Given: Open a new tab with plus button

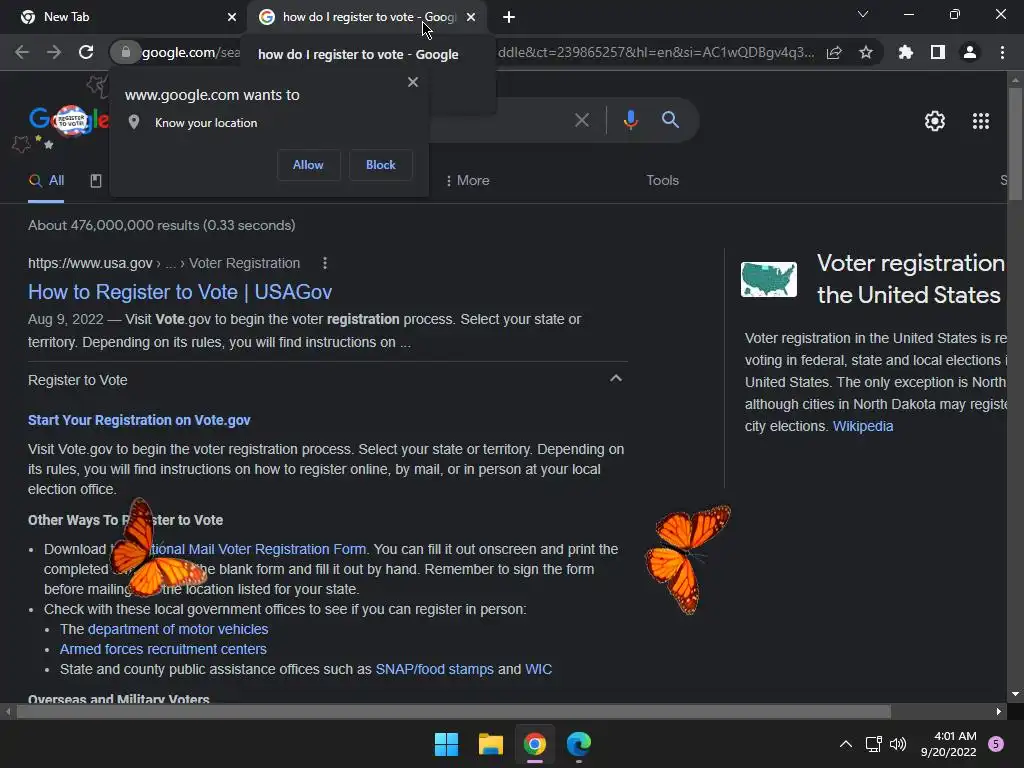Looking at the screenshot, I should point(509,17).
